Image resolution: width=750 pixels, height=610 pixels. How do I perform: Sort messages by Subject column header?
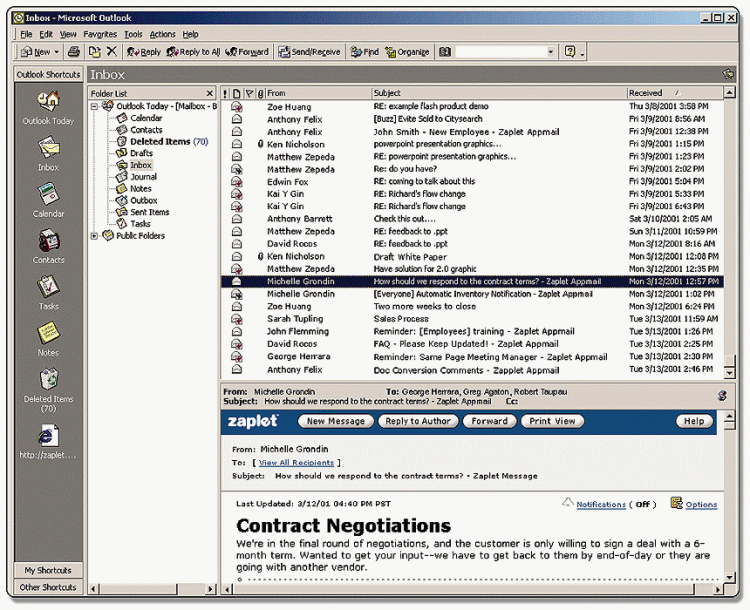499,93
